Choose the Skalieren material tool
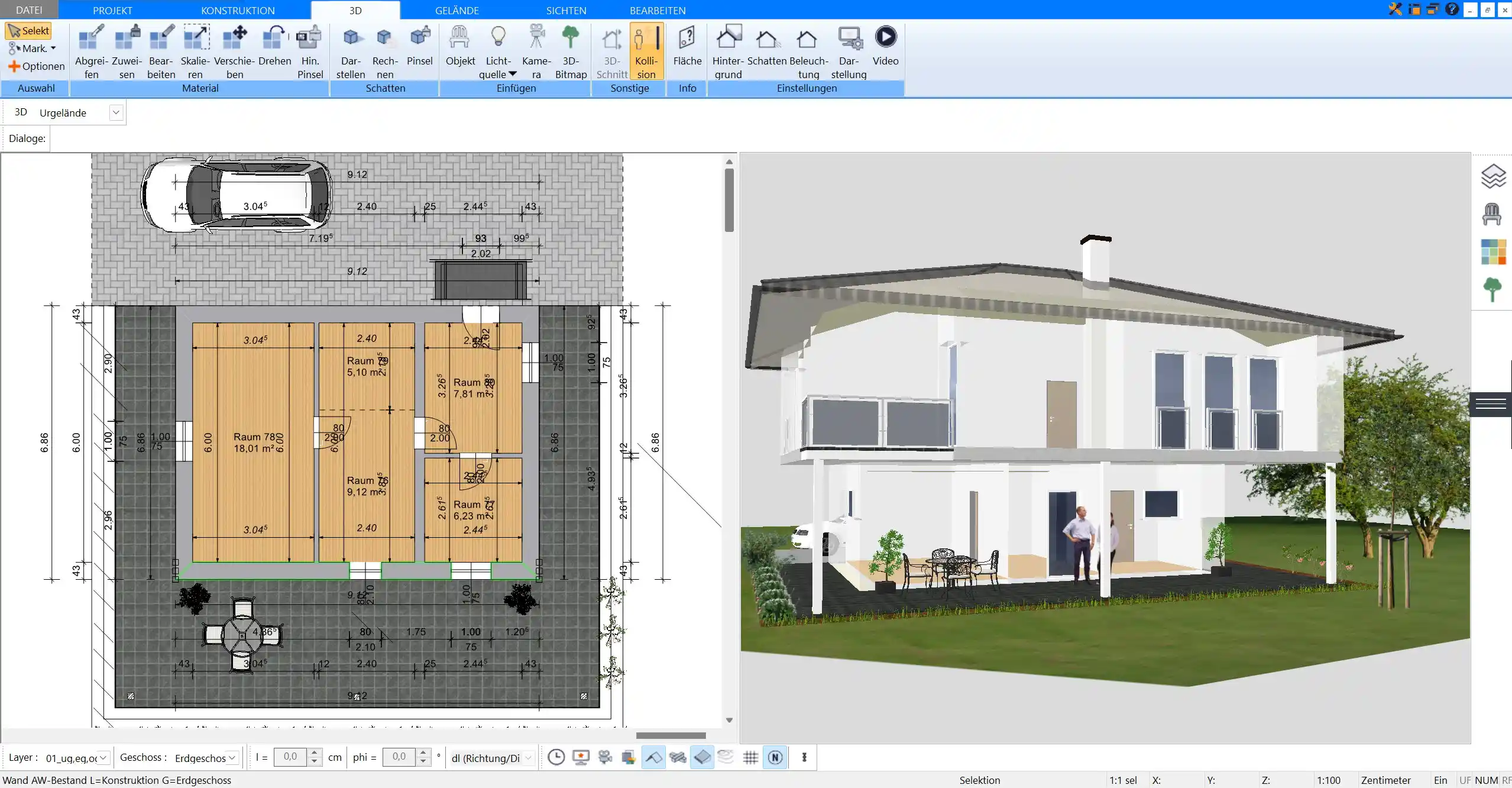Screen dimensions: 1512x788 coord(195,52)
